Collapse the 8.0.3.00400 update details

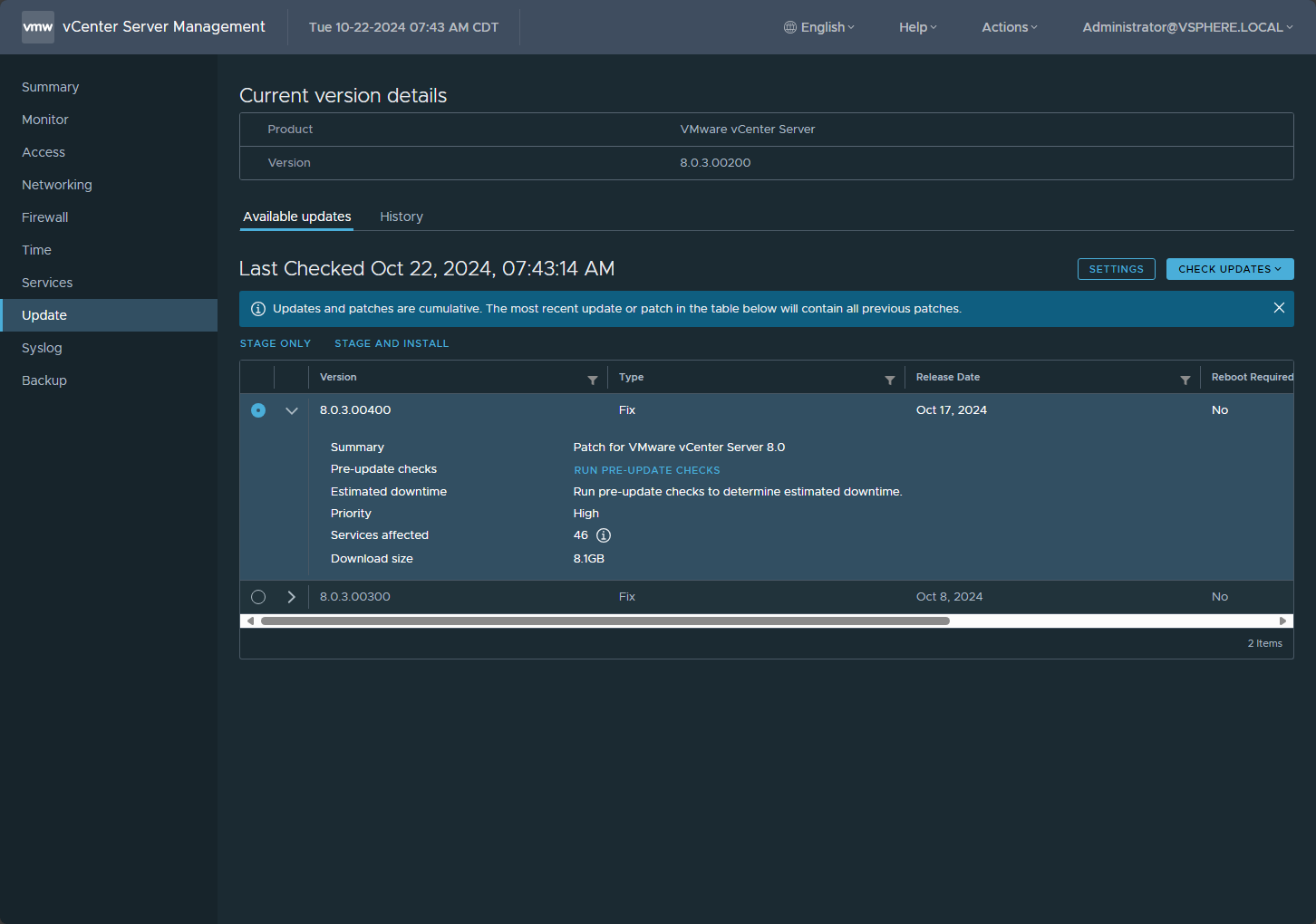pyautogui.click(x=292, y=410)
